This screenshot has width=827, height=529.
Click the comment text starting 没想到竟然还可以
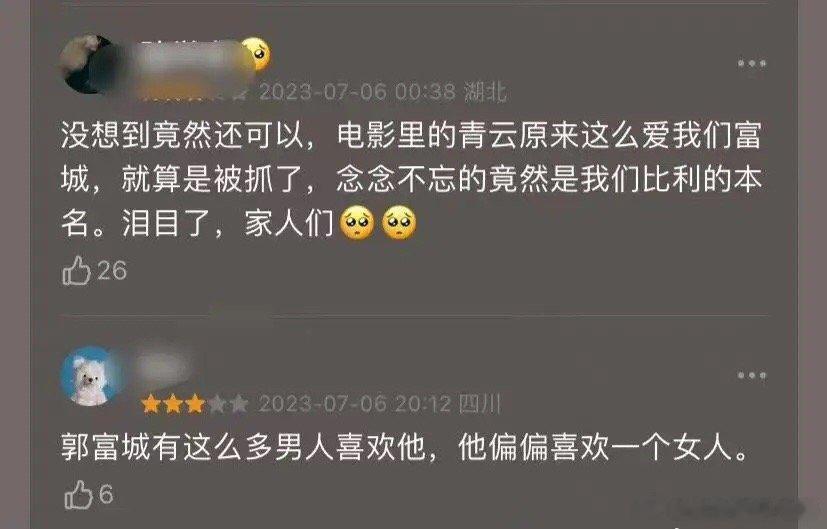click(411, 179)
